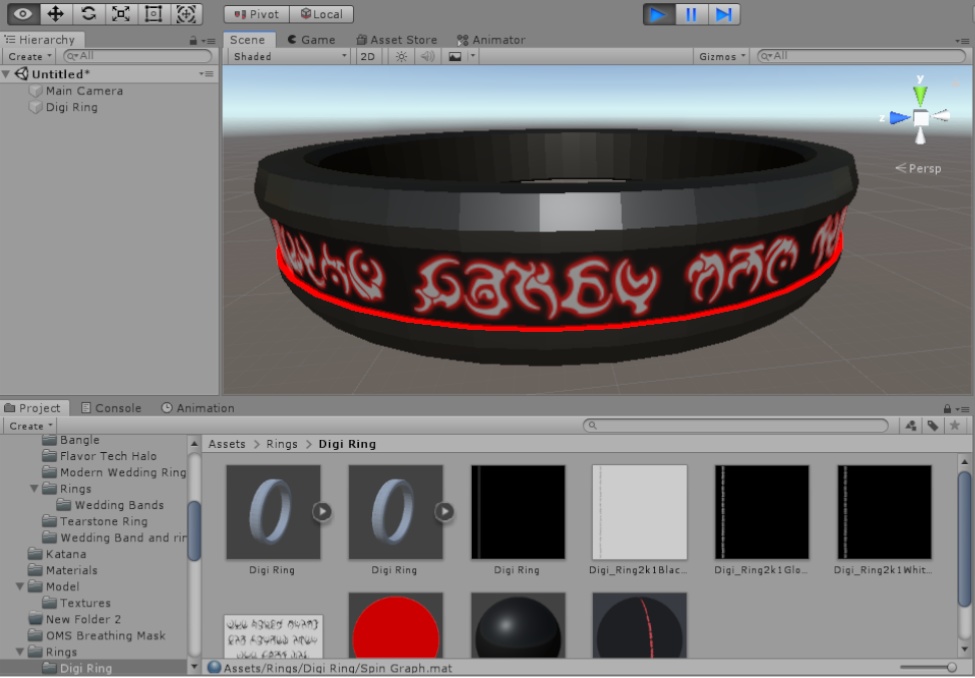Open the Gizmos dropdown
Viewport: 975px width, 678px height.
point(720,56)
